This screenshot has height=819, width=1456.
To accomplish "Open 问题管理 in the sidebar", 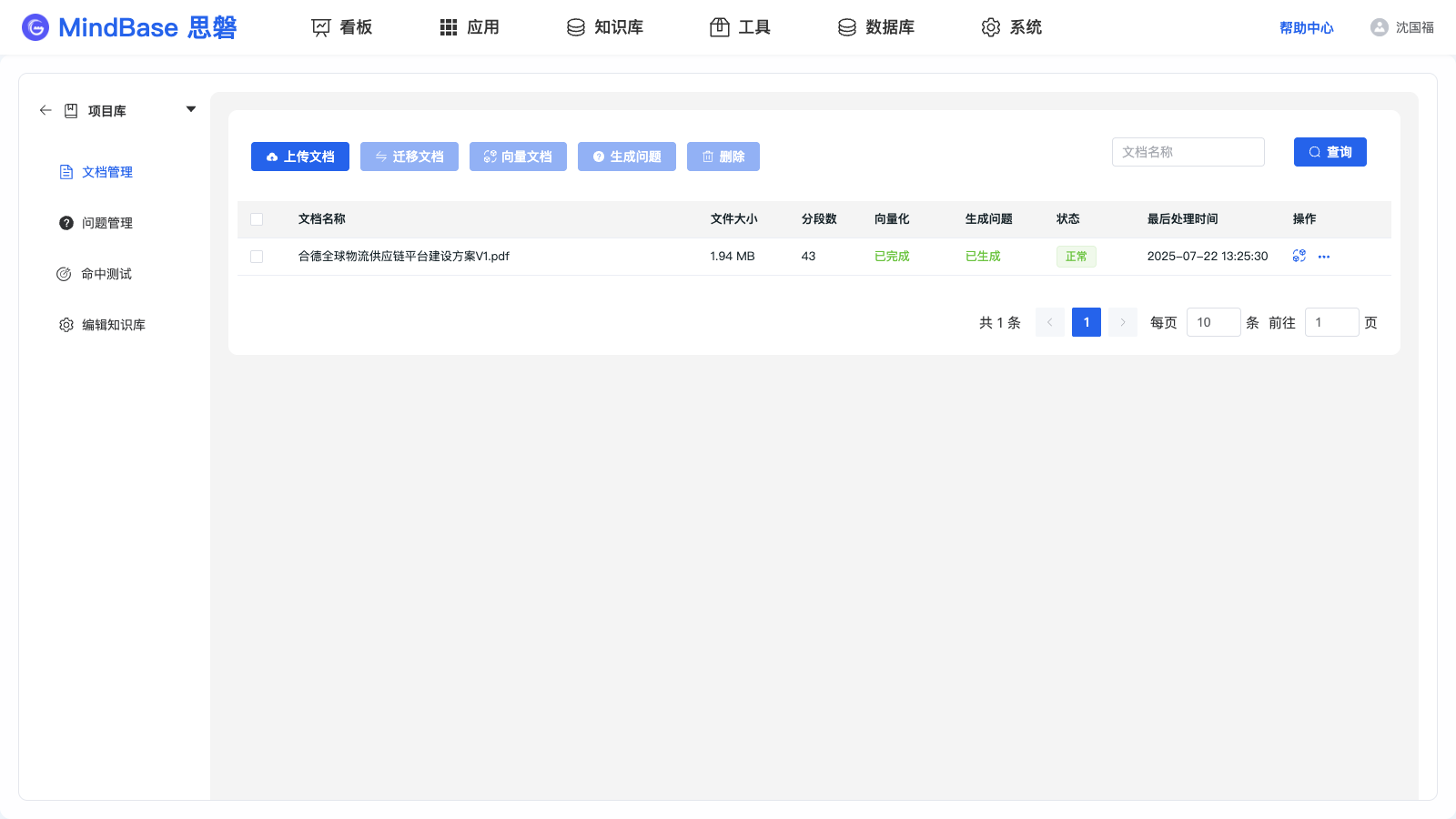I will pyautogui.click(x=96, y=223).
